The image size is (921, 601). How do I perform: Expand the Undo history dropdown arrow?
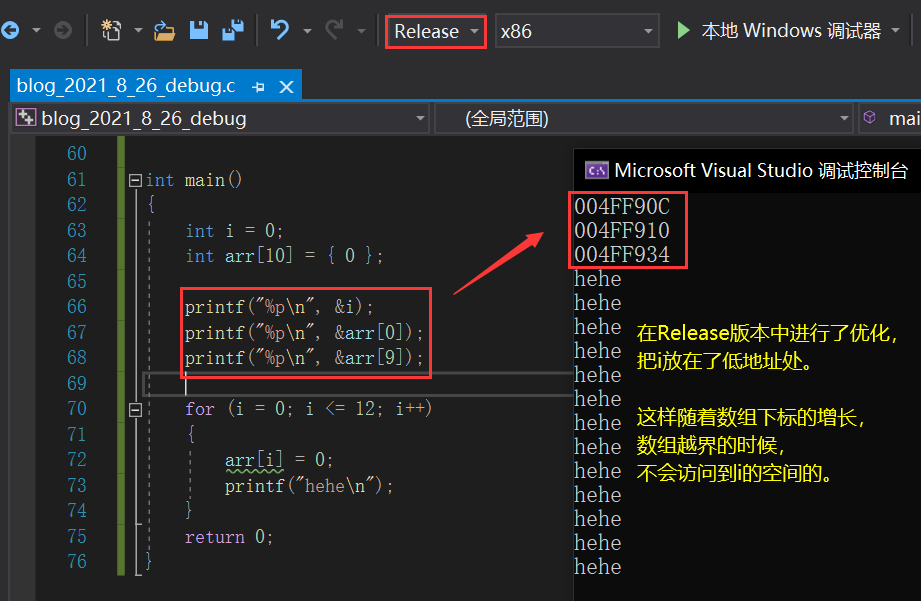pyautogui.click(x=307, y=31)
